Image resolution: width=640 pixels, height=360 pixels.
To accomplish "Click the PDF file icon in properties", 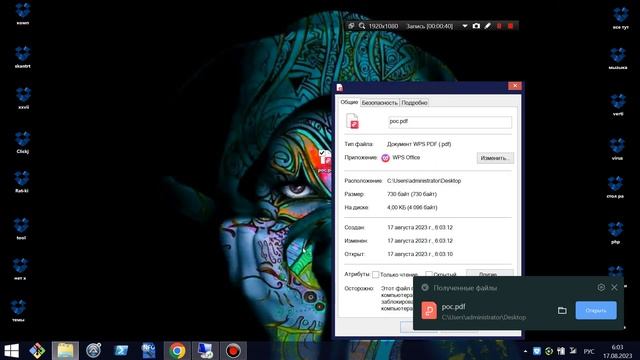I will coord(352,121).
